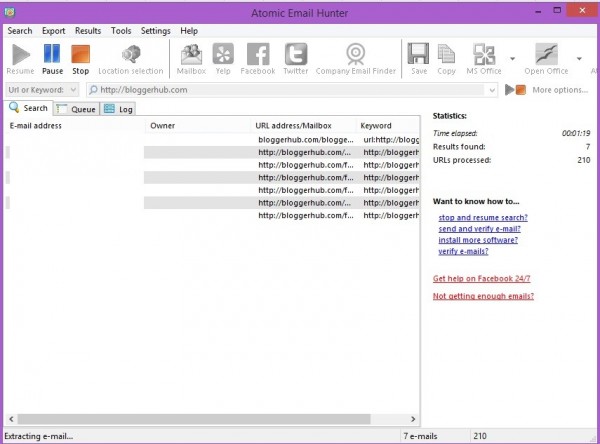Click the horizontal scrollbar thumb
The image size is (600, 444).
point(194,419)
